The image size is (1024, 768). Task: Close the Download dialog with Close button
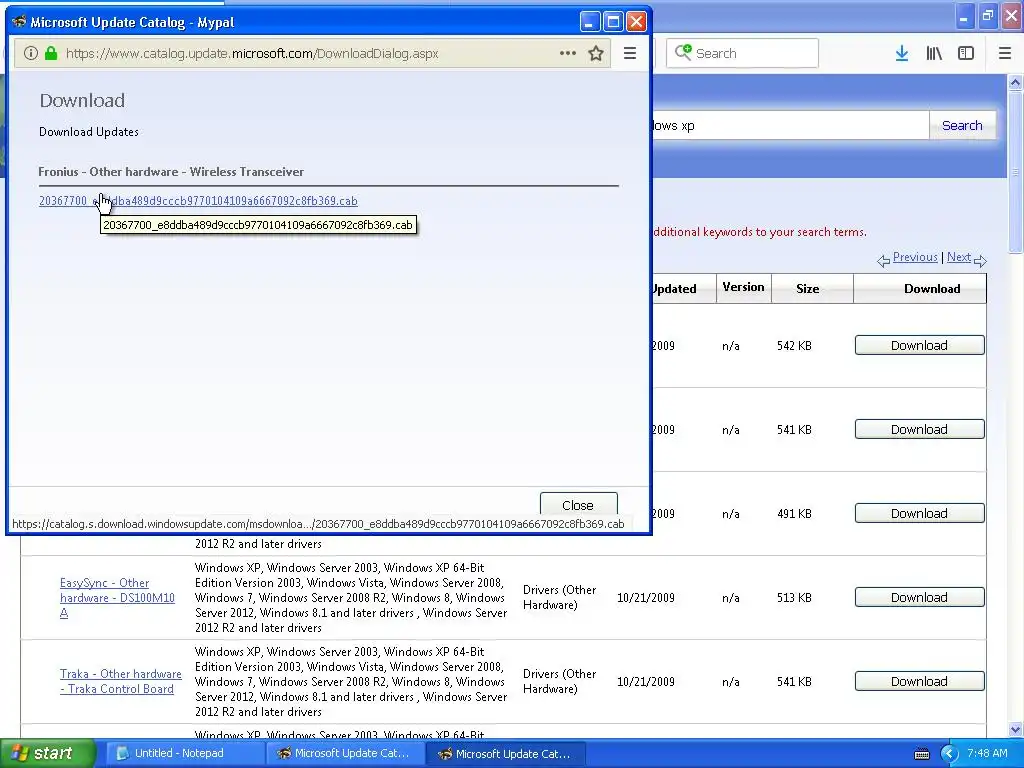[x=578, y=505]
